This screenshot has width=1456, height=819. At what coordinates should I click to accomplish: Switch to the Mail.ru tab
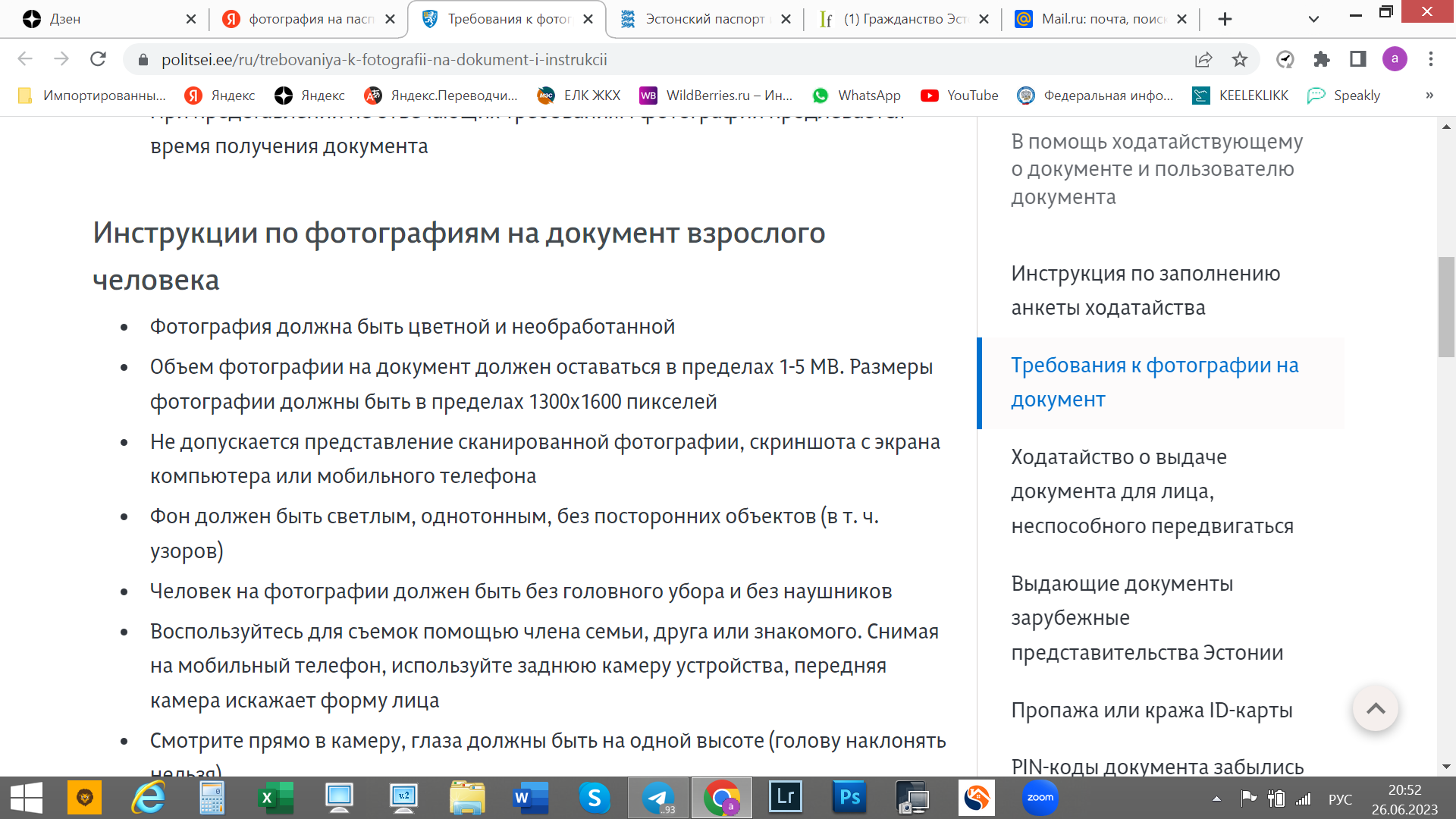[x=1102, y=19]
